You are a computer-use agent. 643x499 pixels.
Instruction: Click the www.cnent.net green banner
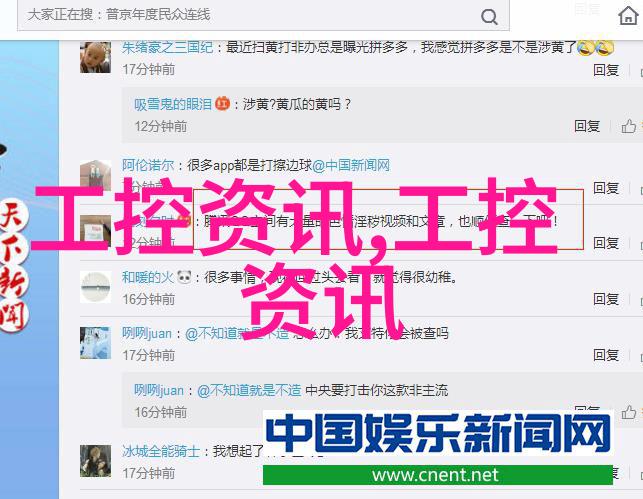pos(438,475)
